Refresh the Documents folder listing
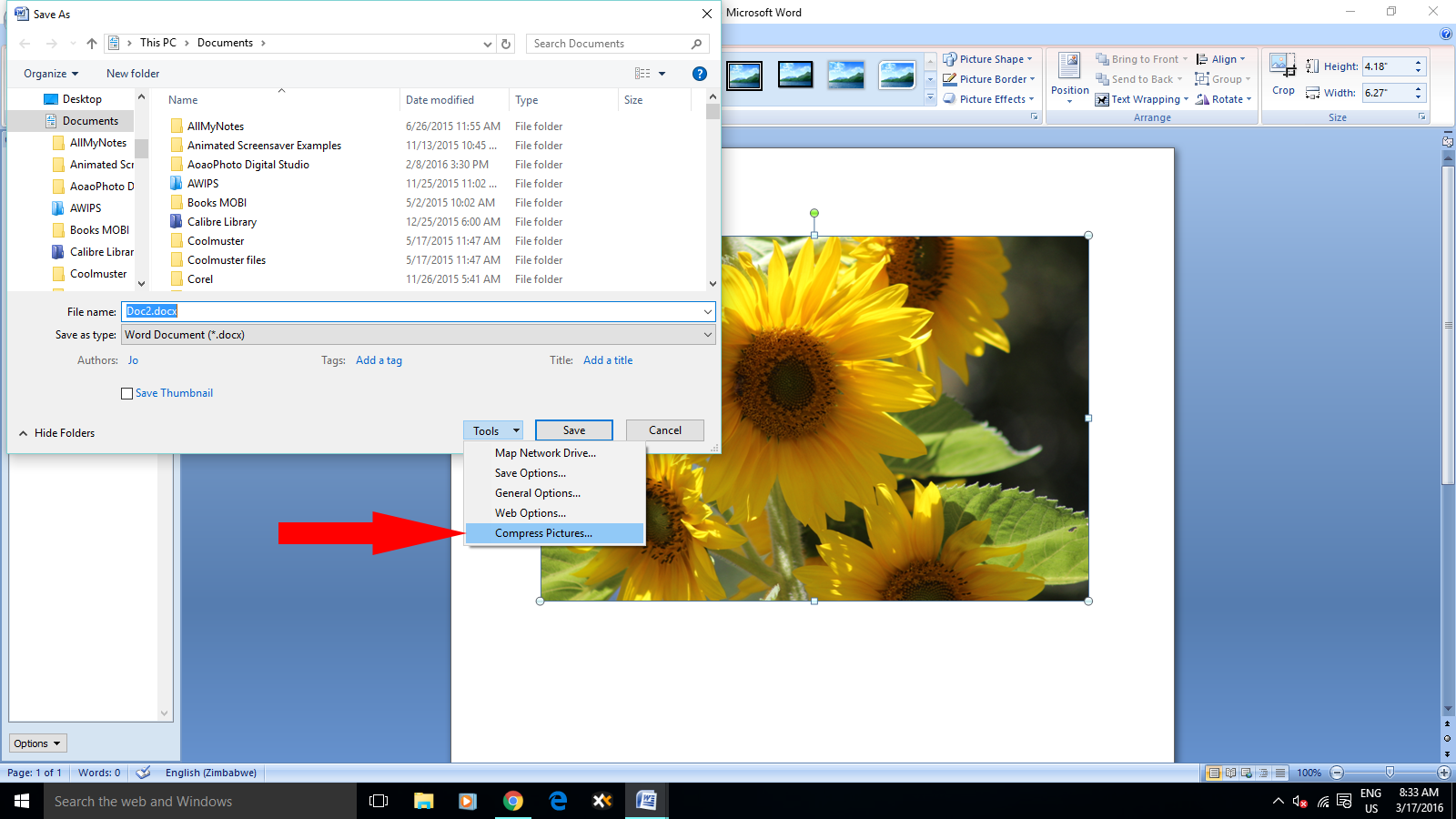The image size is (1456, 819). (x=506, y=44)
